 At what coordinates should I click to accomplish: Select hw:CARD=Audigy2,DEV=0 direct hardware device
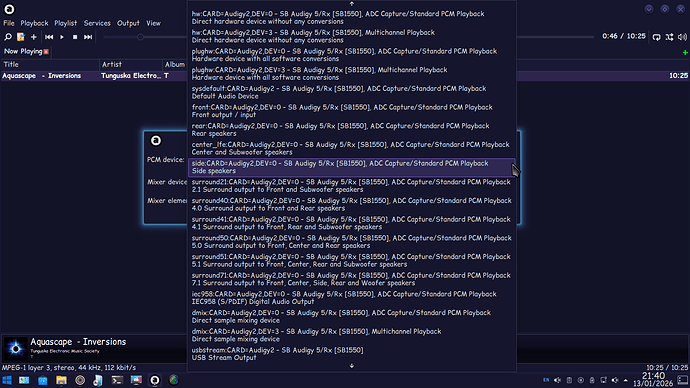352,18
